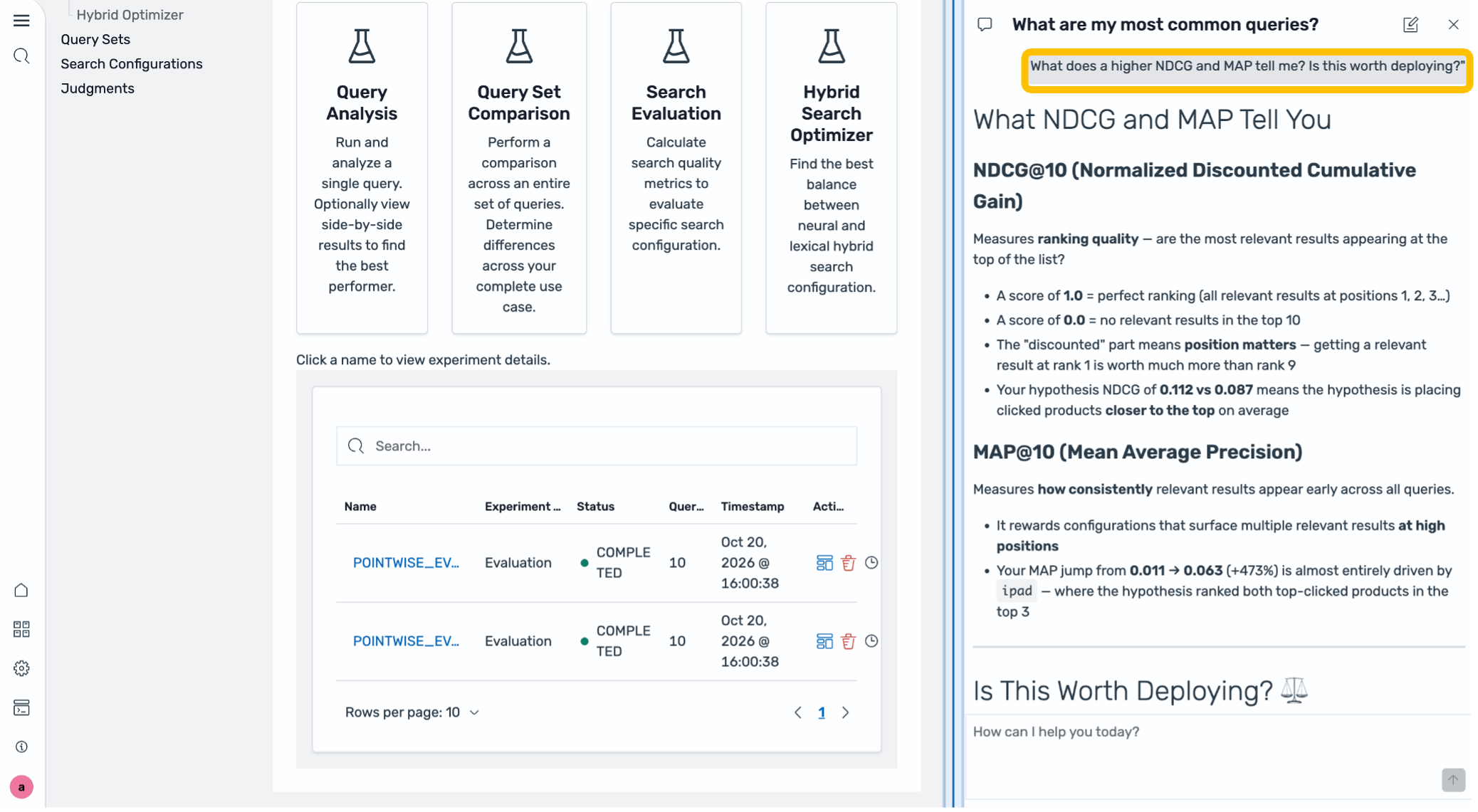Open the user avatar 'a' menu
The width and height of the screenshot is (1478, 812).
[x=21, y=788]
